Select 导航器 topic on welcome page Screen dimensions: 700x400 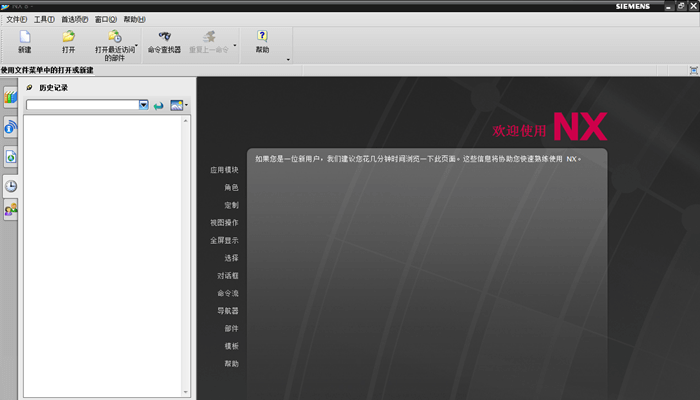[228, 311]
